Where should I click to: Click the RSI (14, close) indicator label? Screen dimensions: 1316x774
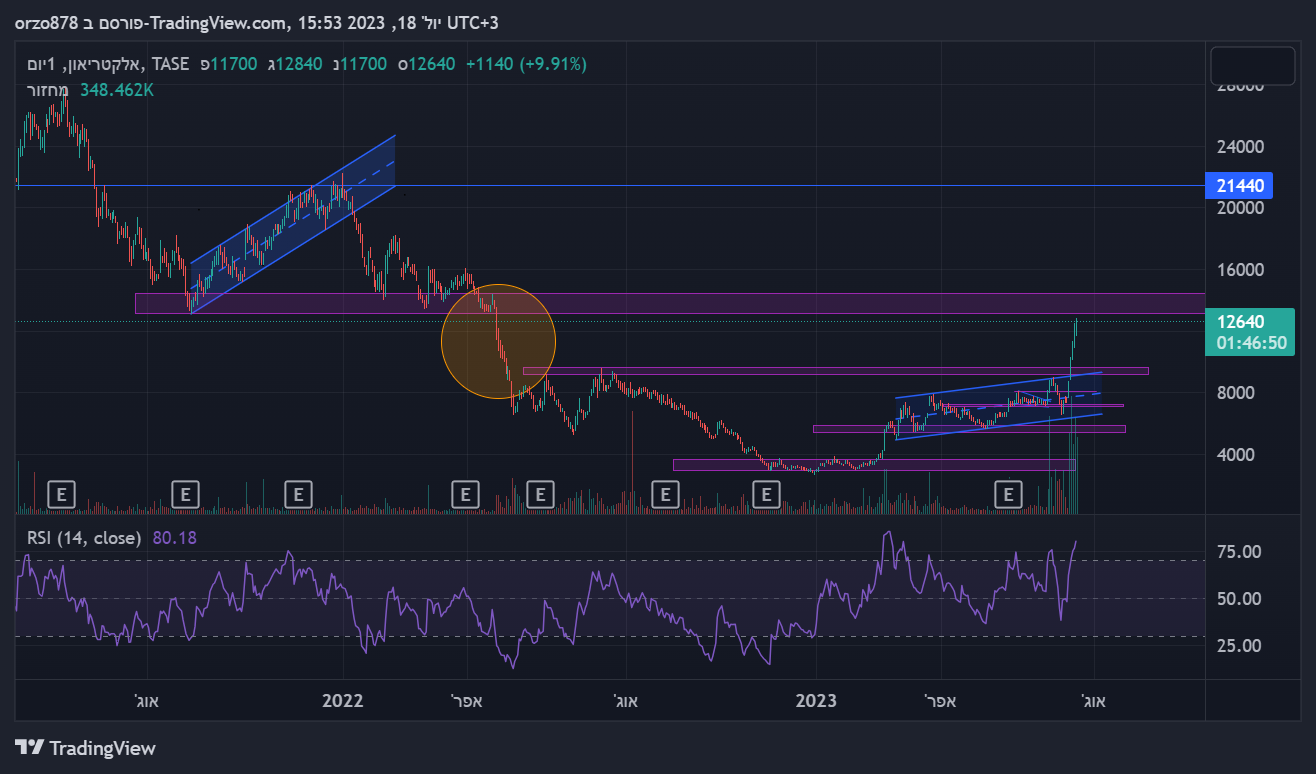(x=84, y=538)
